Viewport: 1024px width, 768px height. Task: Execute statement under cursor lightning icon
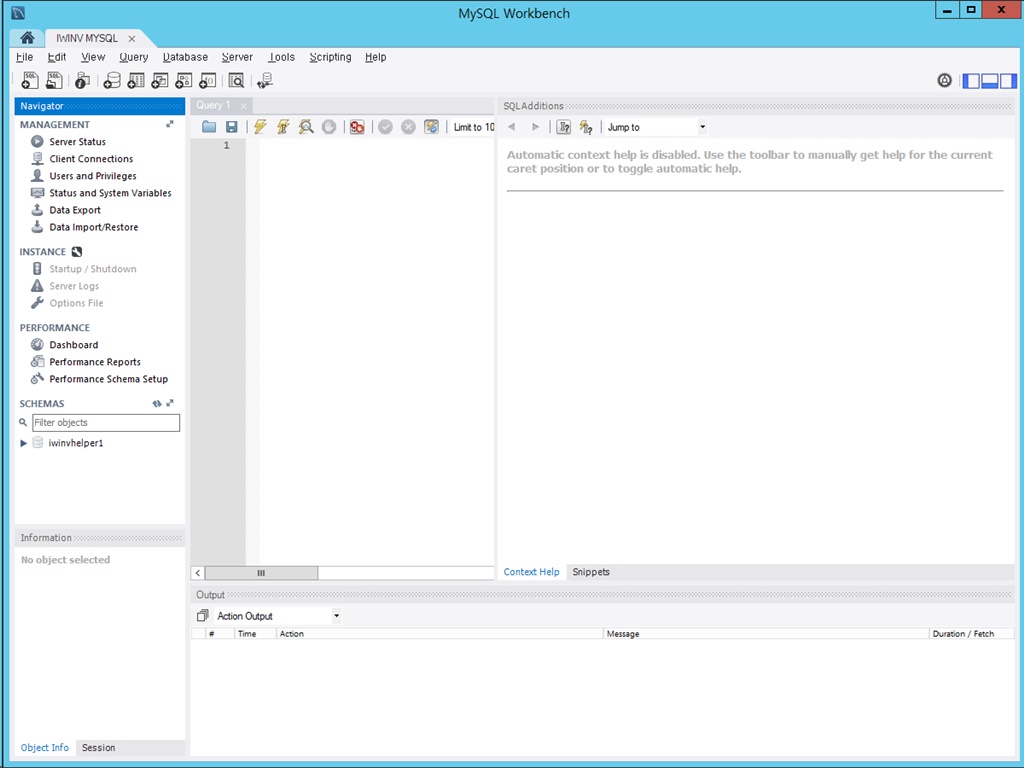(x=283, y=127)
